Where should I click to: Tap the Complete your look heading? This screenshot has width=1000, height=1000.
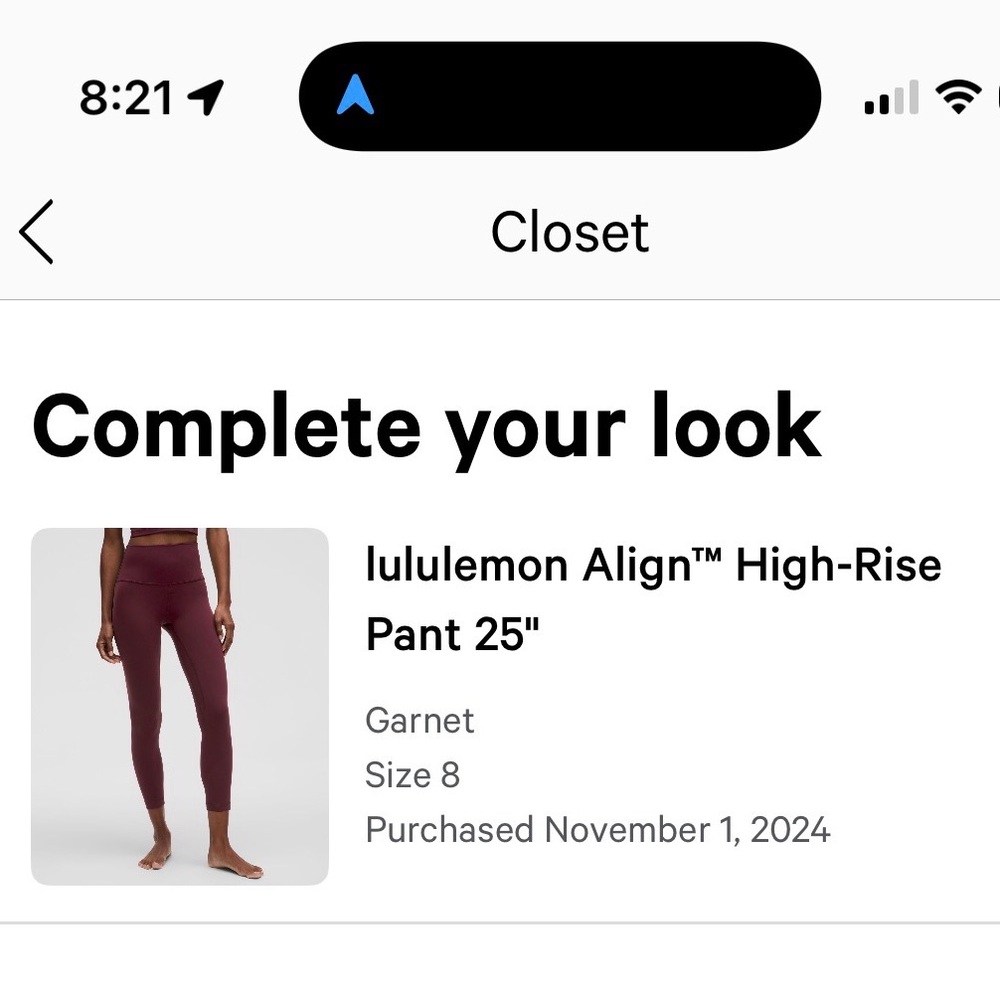click(426, 425)
